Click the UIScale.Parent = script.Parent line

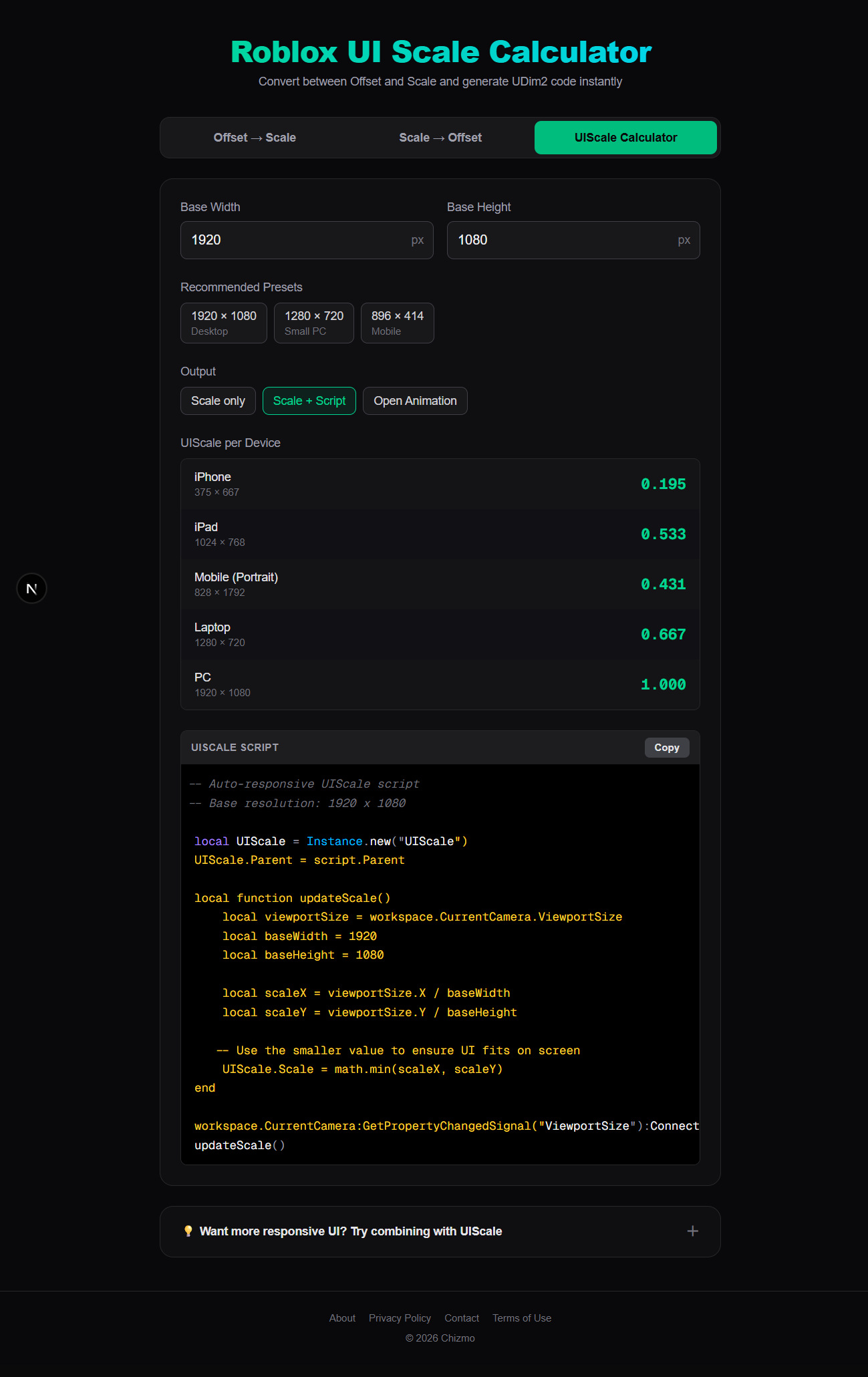pyautogui.click(x=299, y=861)
